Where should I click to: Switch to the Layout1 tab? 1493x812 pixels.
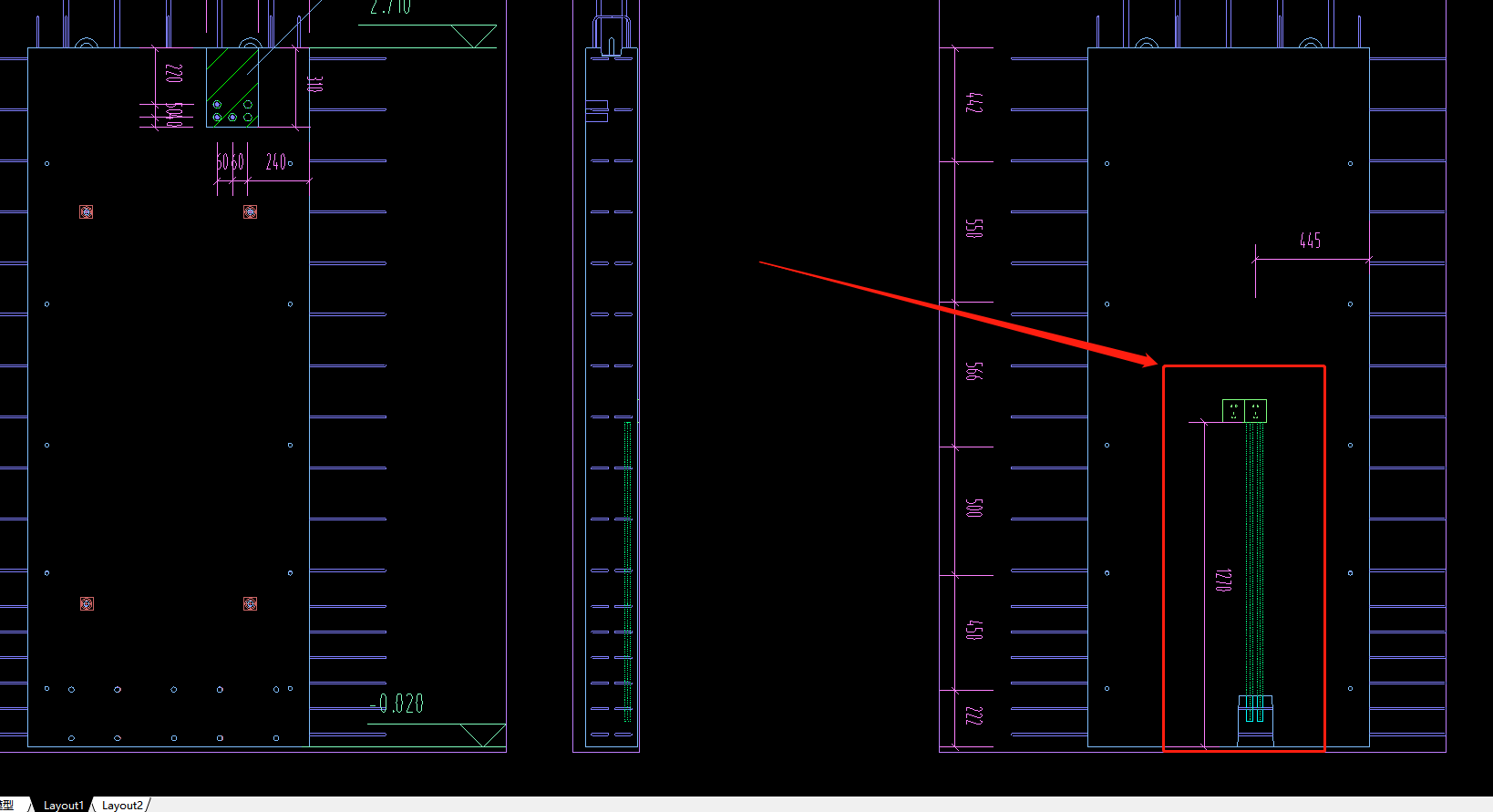[63, 805]
